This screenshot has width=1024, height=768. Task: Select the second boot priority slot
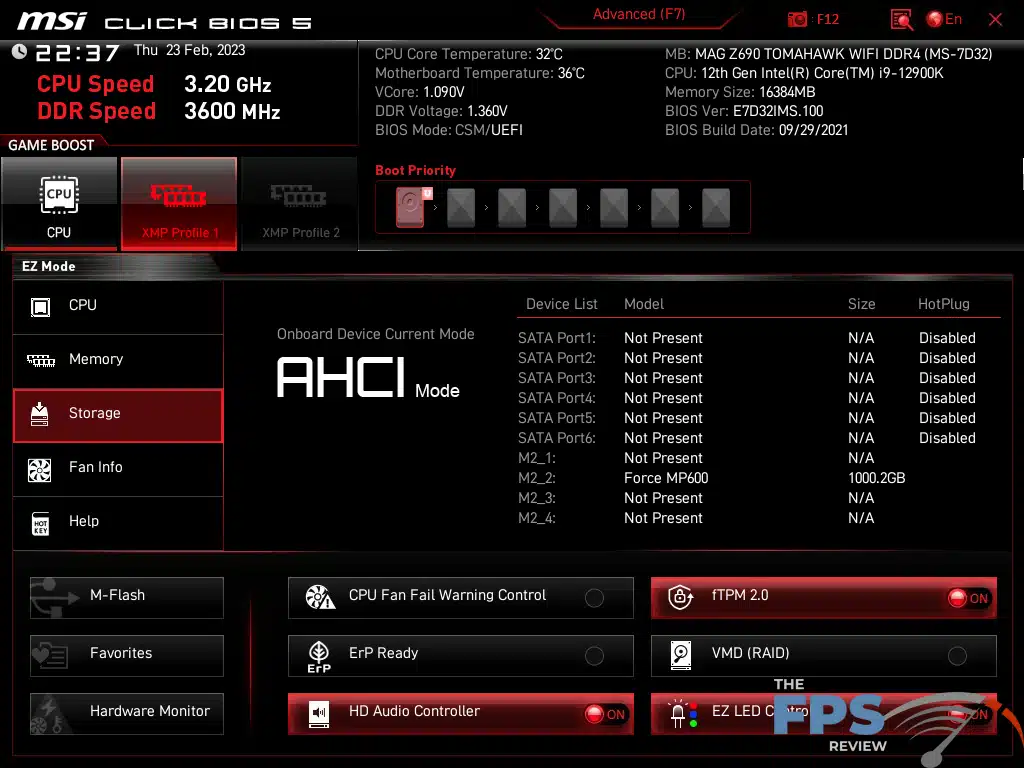tap(461, 207)
